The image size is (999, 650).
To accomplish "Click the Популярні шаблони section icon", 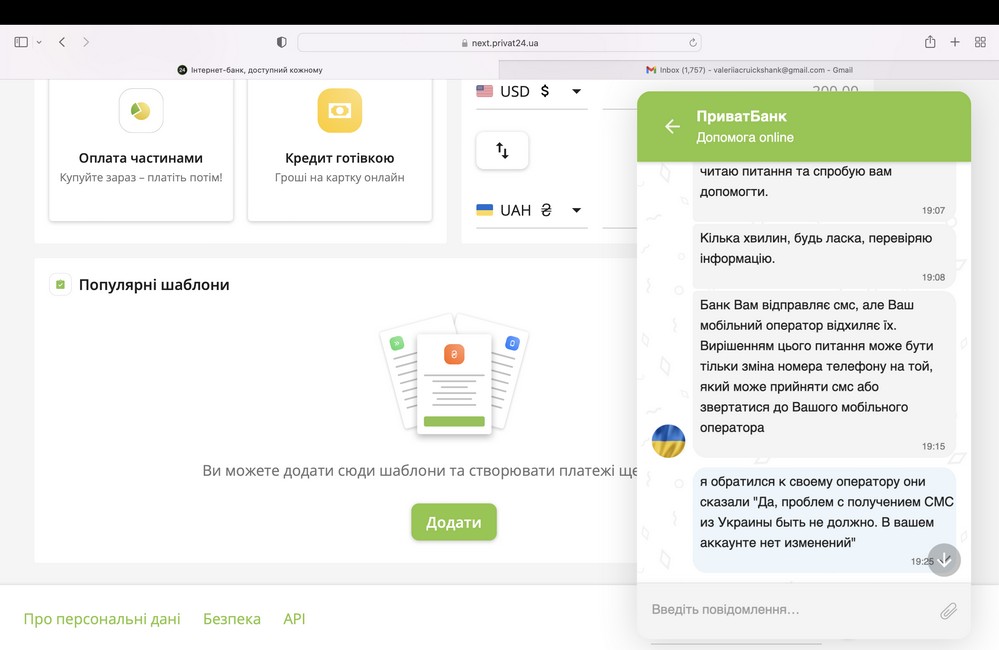I will click(61, 284).
